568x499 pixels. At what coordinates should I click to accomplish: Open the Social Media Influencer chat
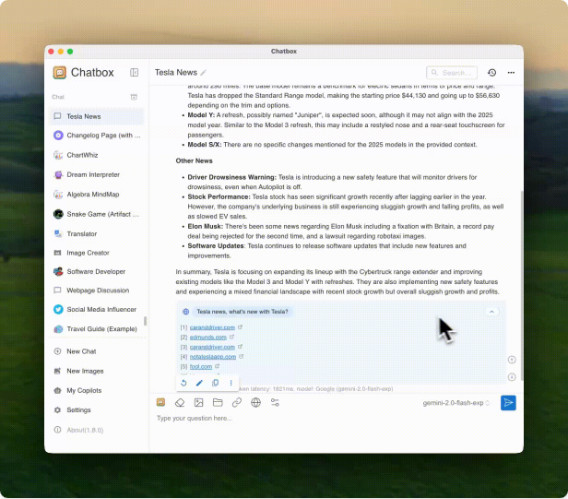coord(96,310)
